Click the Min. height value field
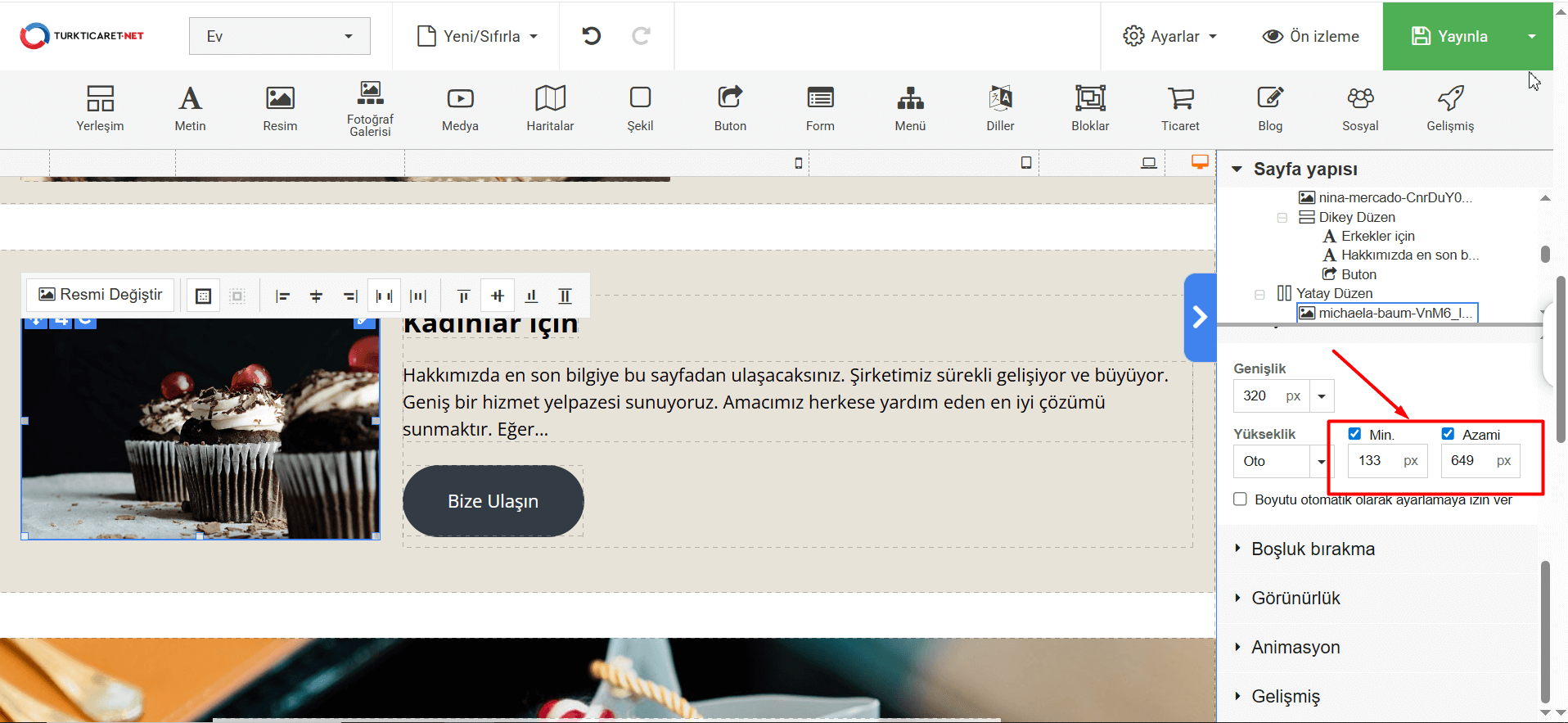 1387,461
